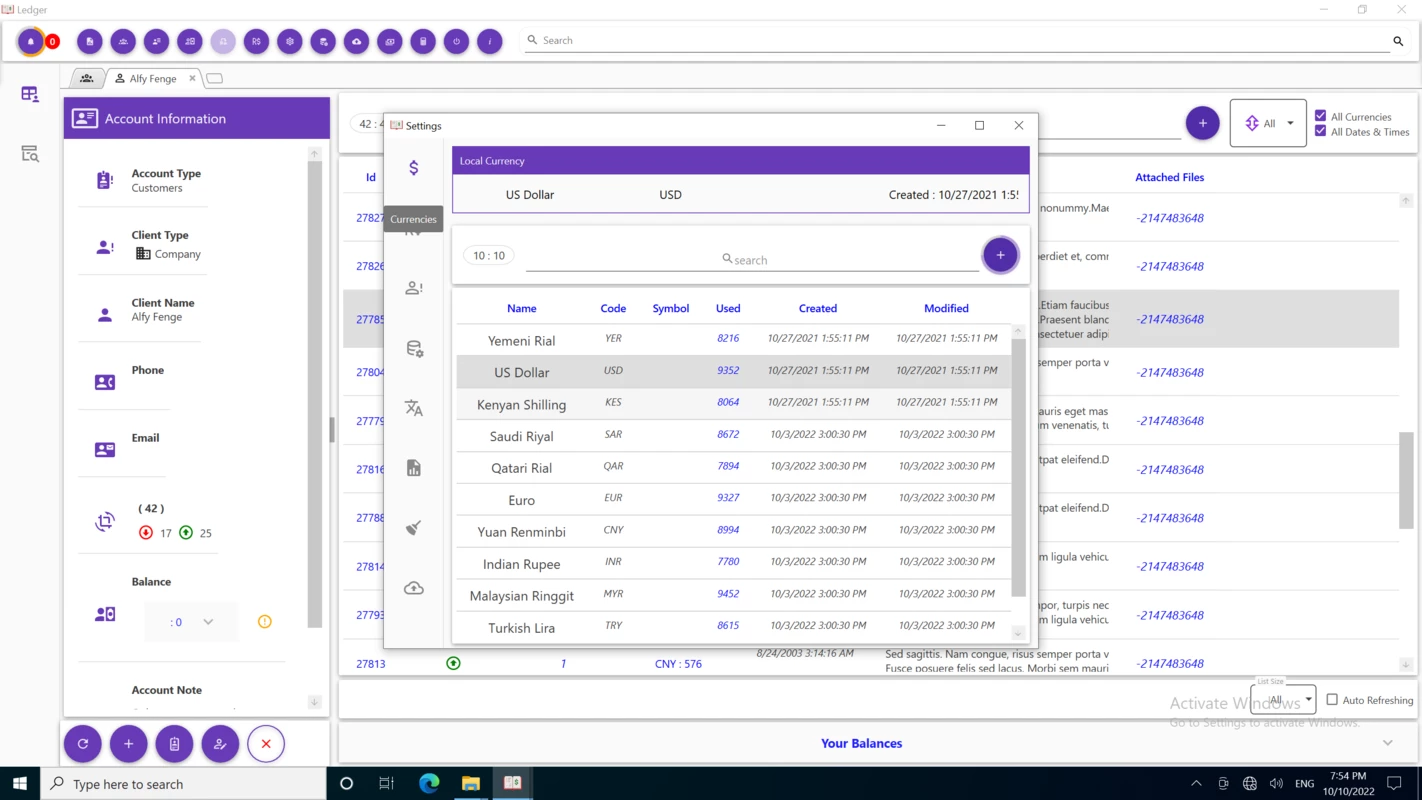The height and width of the screenshot is (800, 1422).
Task: Toggle the All Currencies checkbox
Action: click(1321, 116)
